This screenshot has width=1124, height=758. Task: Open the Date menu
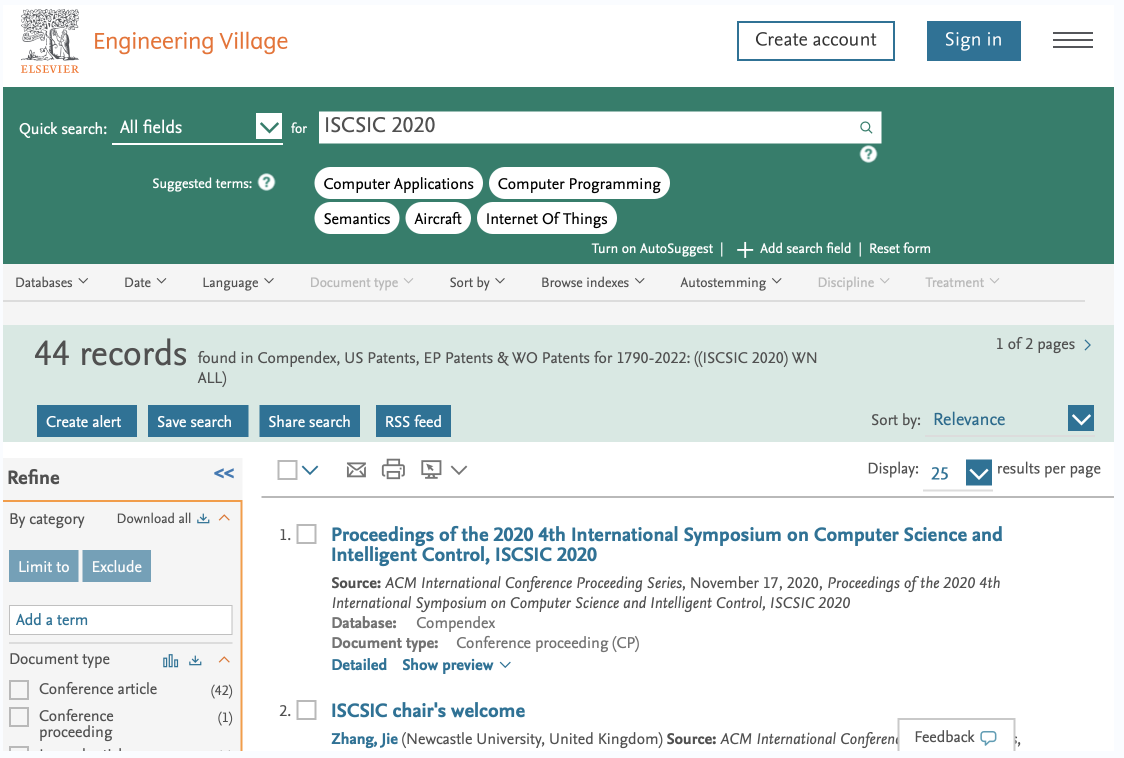145,282
